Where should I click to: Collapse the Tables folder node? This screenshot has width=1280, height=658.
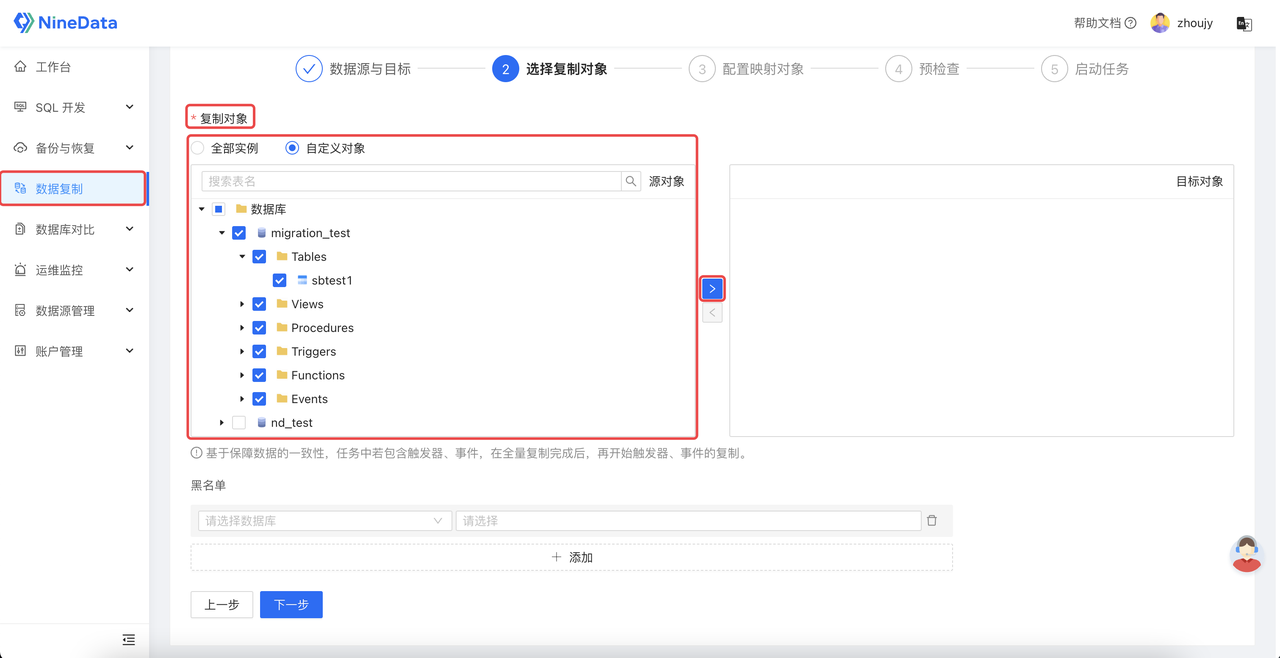coord(242,257)
